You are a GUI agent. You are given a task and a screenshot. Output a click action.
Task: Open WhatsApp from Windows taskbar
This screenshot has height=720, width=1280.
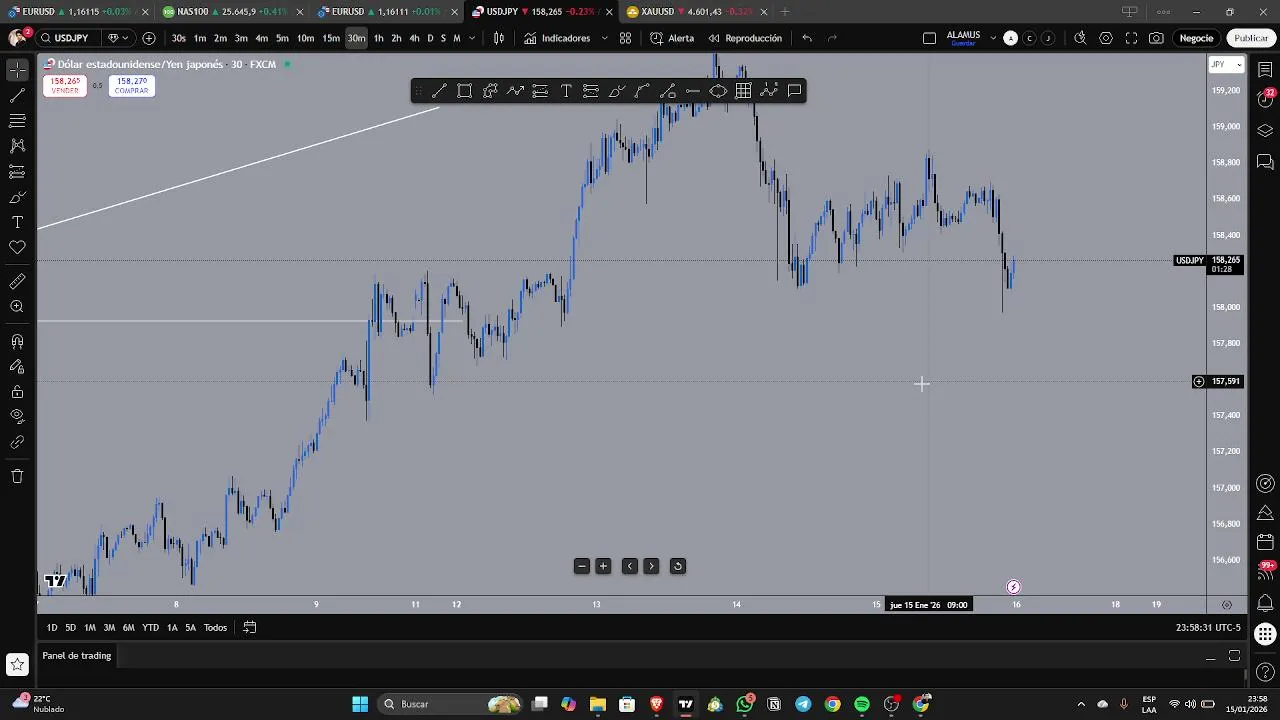point(745,704)
